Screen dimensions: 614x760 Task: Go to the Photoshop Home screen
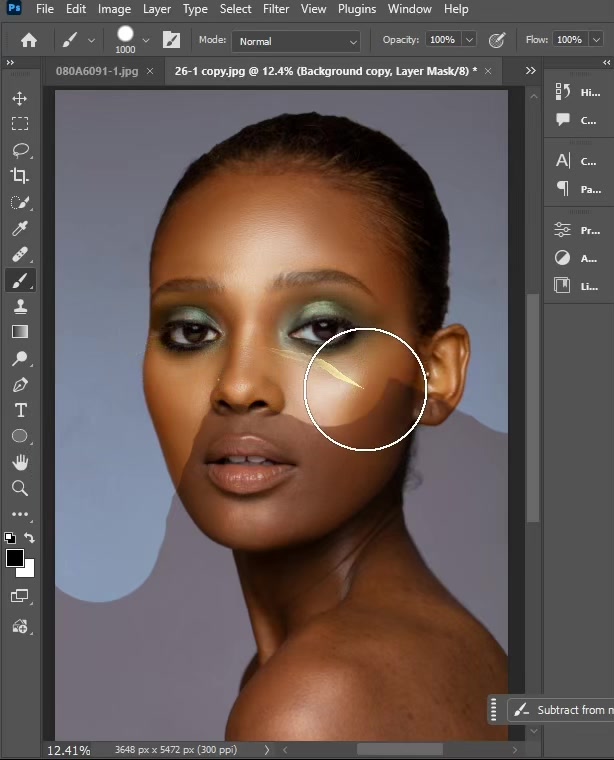(29, 40)
